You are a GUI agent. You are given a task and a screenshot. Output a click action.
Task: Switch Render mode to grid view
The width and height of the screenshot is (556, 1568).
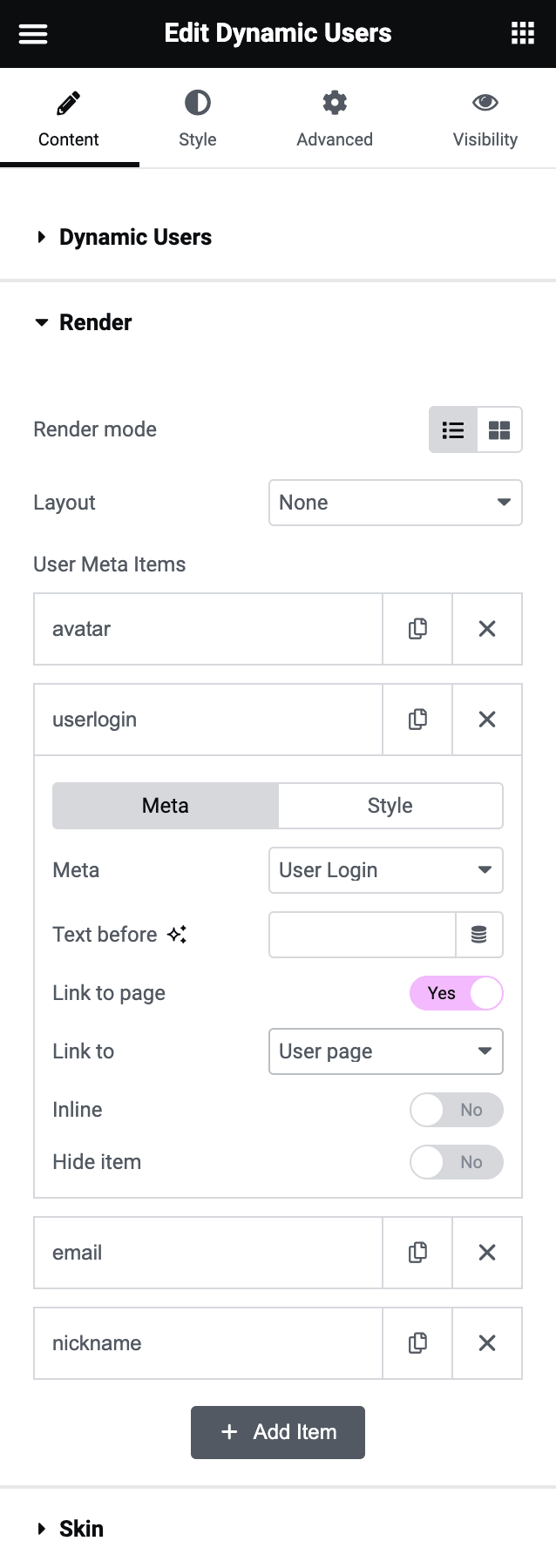click(x=498, y=429)
